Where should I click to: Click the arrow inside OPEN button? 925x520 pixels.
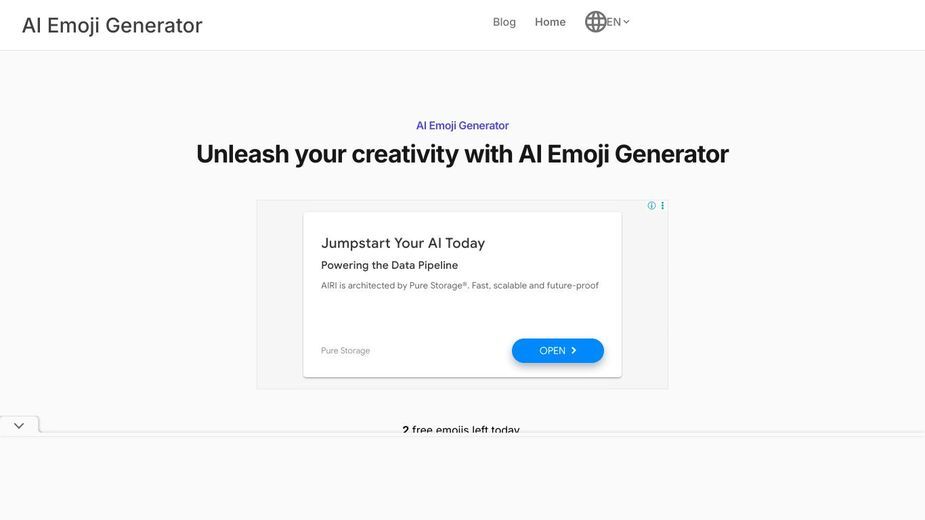[573, 351]
